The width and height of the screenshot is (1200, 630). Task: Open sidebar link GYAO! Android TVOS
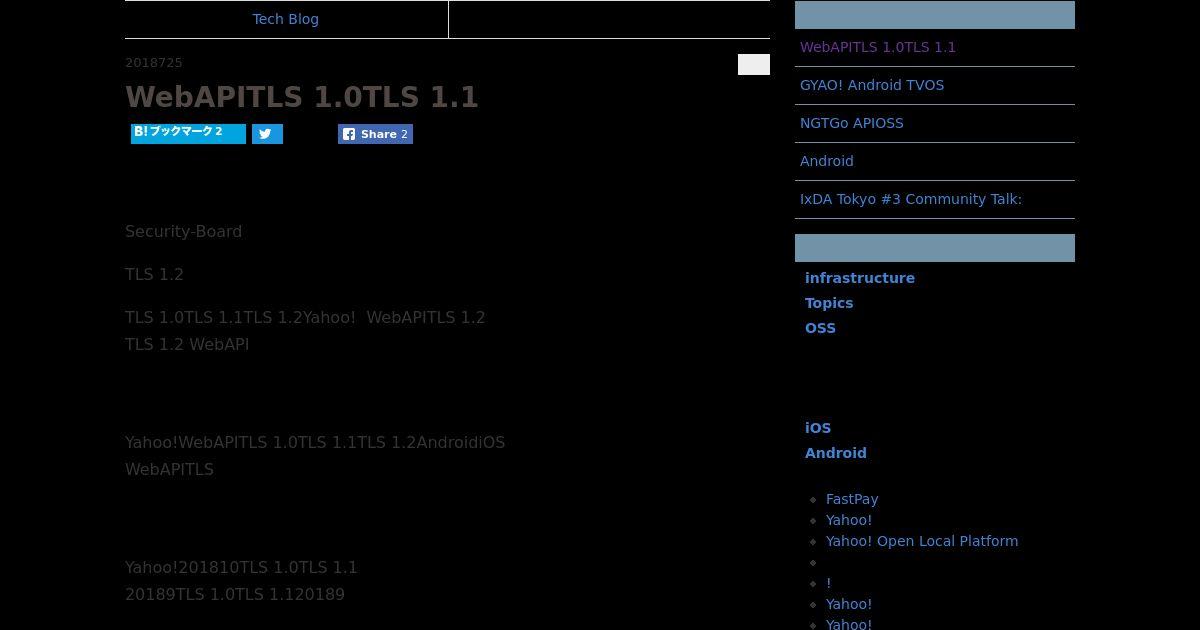point(872,85)
